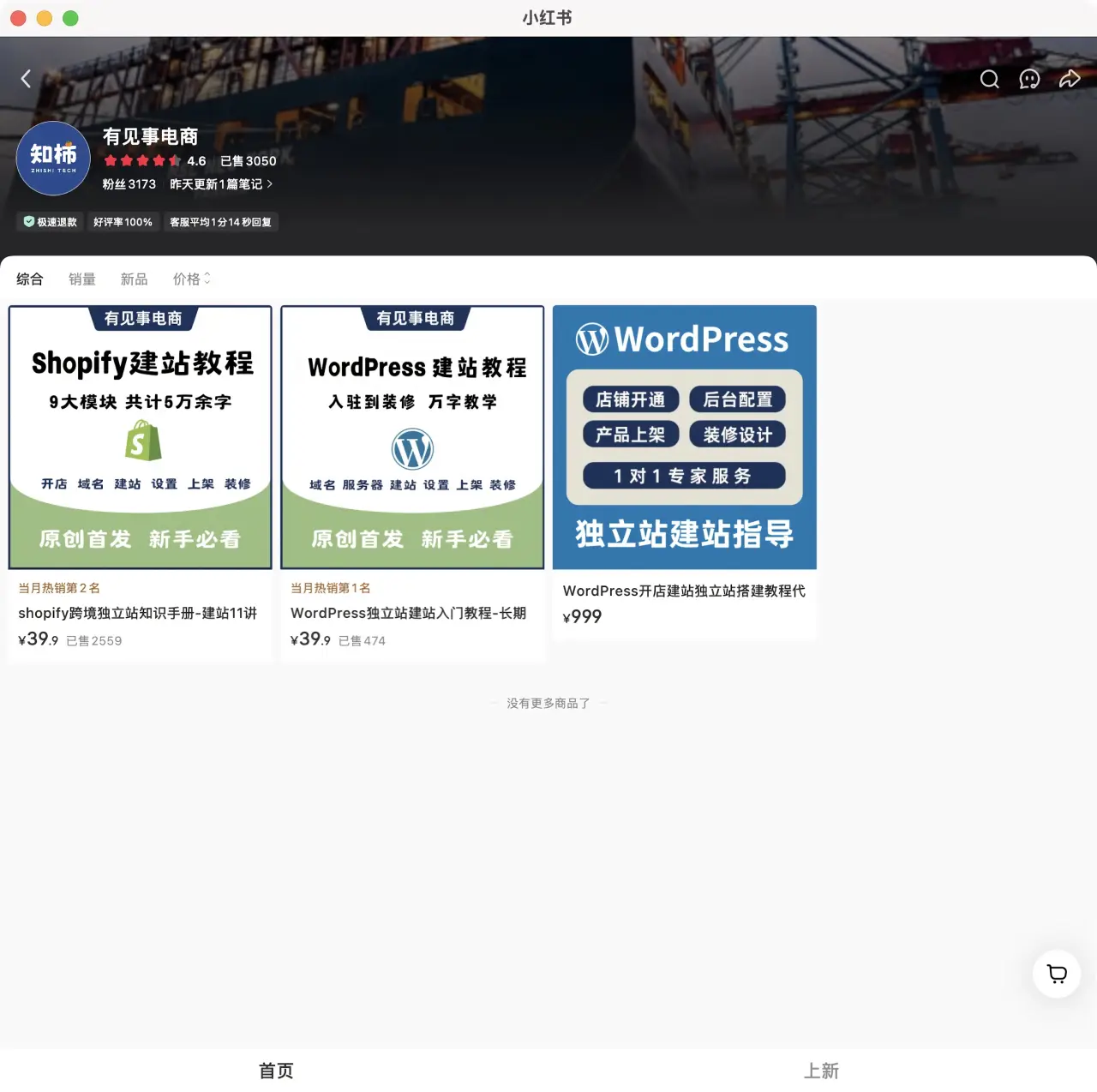Click the 好评率100% badge
The image size is (1097, 1092).
tap(123, 222)
